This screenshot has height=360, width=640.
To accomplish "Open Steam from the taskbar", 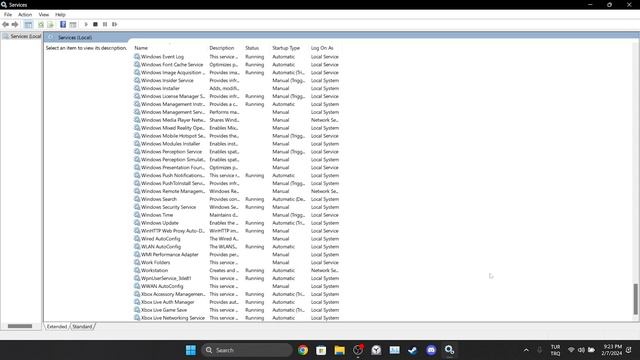I will (413, 350).
